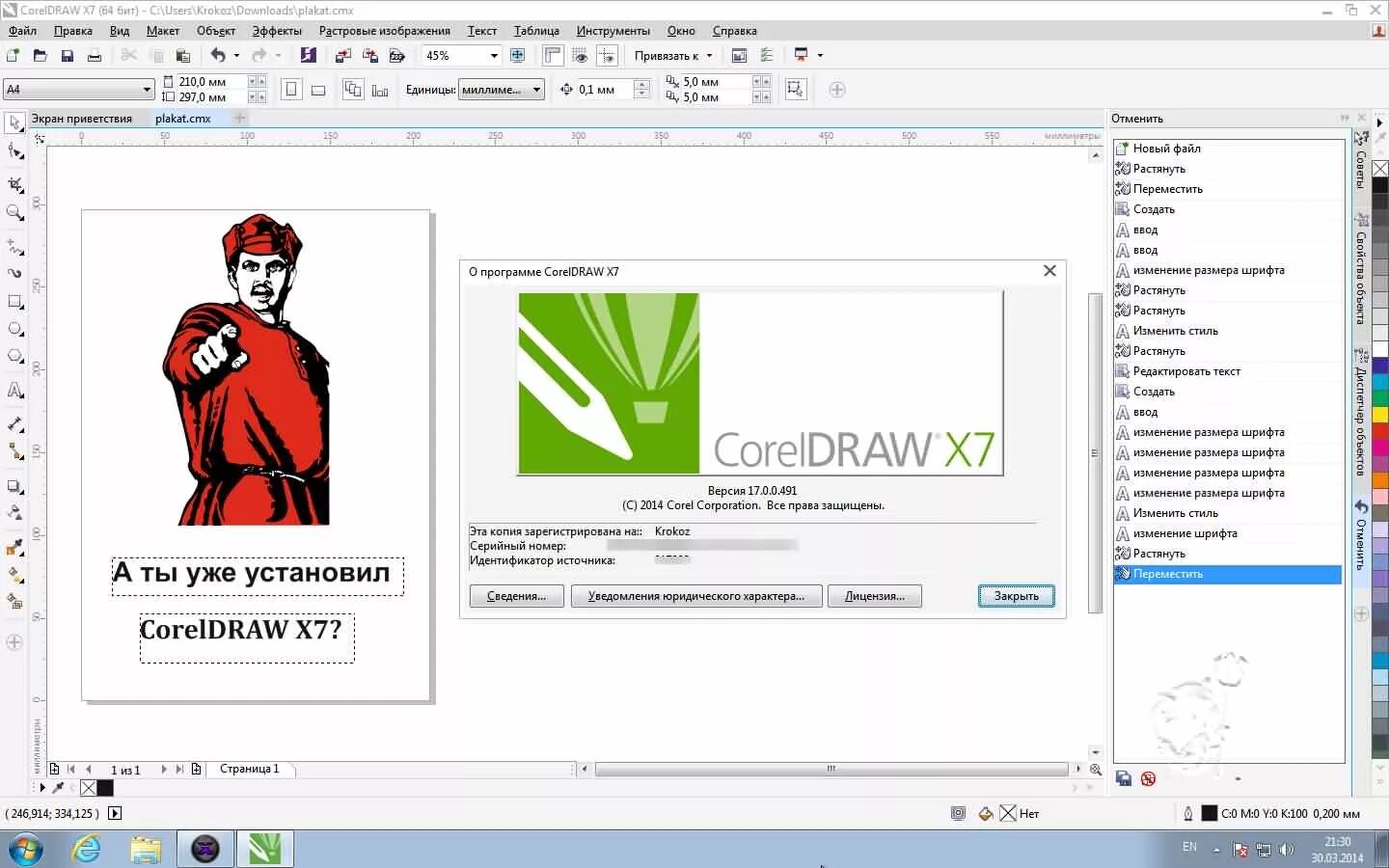Open the Привязать к dropdown
This screenshot has height=868, width=1389.
click(673, 55)
